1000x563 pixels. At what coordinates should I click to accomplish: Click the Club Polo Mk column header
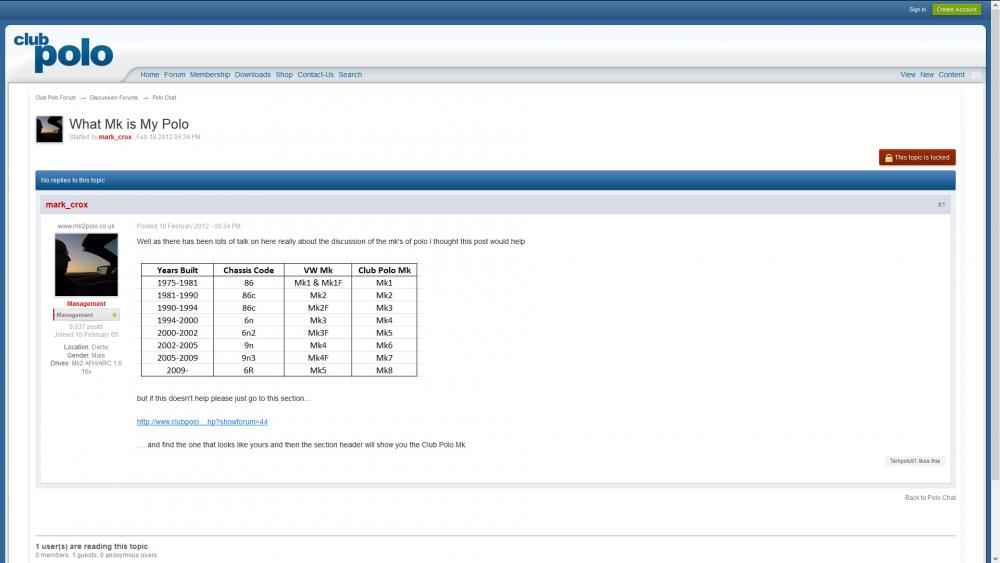click(x=384, y=270)
